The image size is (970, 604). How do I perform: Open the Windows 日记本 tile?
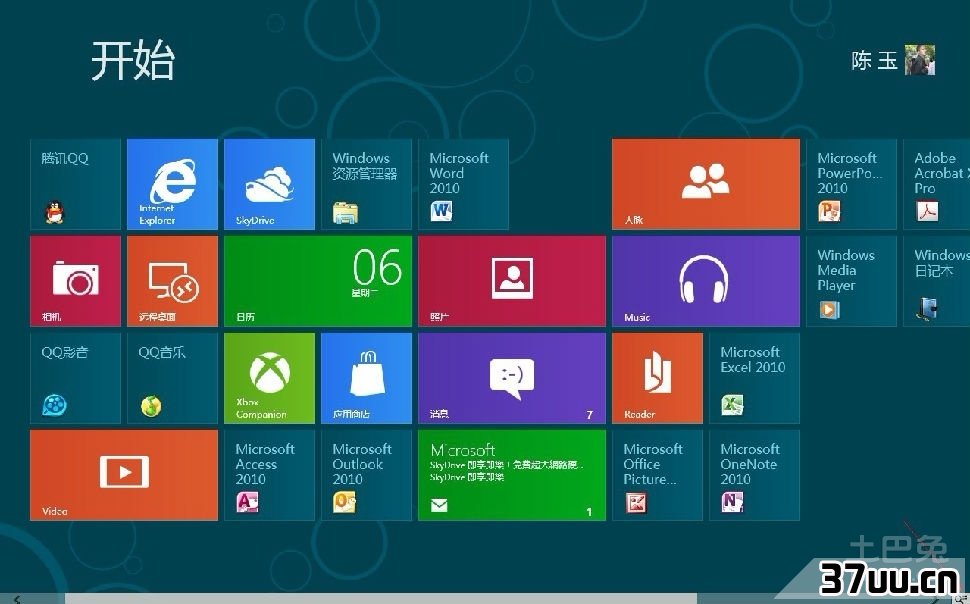[937, 281]
